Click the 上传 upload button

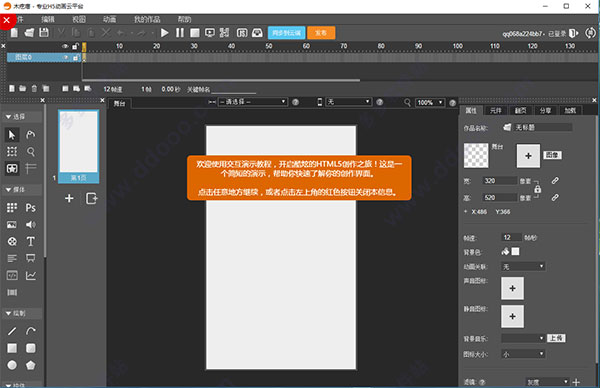pyautogui.click(x=556, y=338)
